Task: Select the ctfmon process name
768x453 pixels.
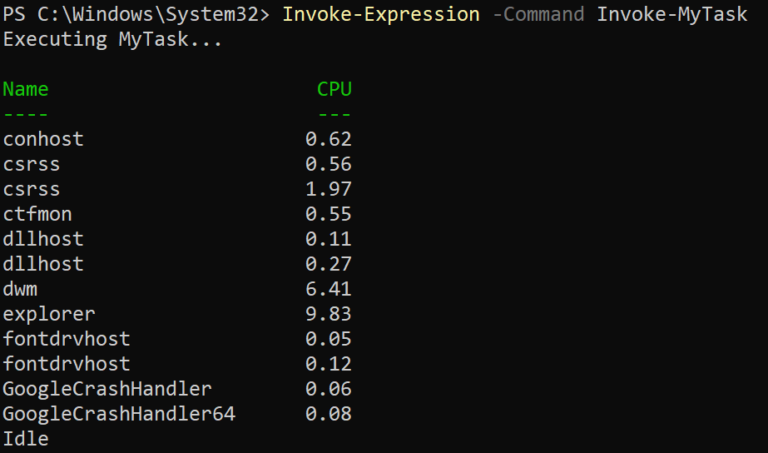Action: tap(37, 214)
